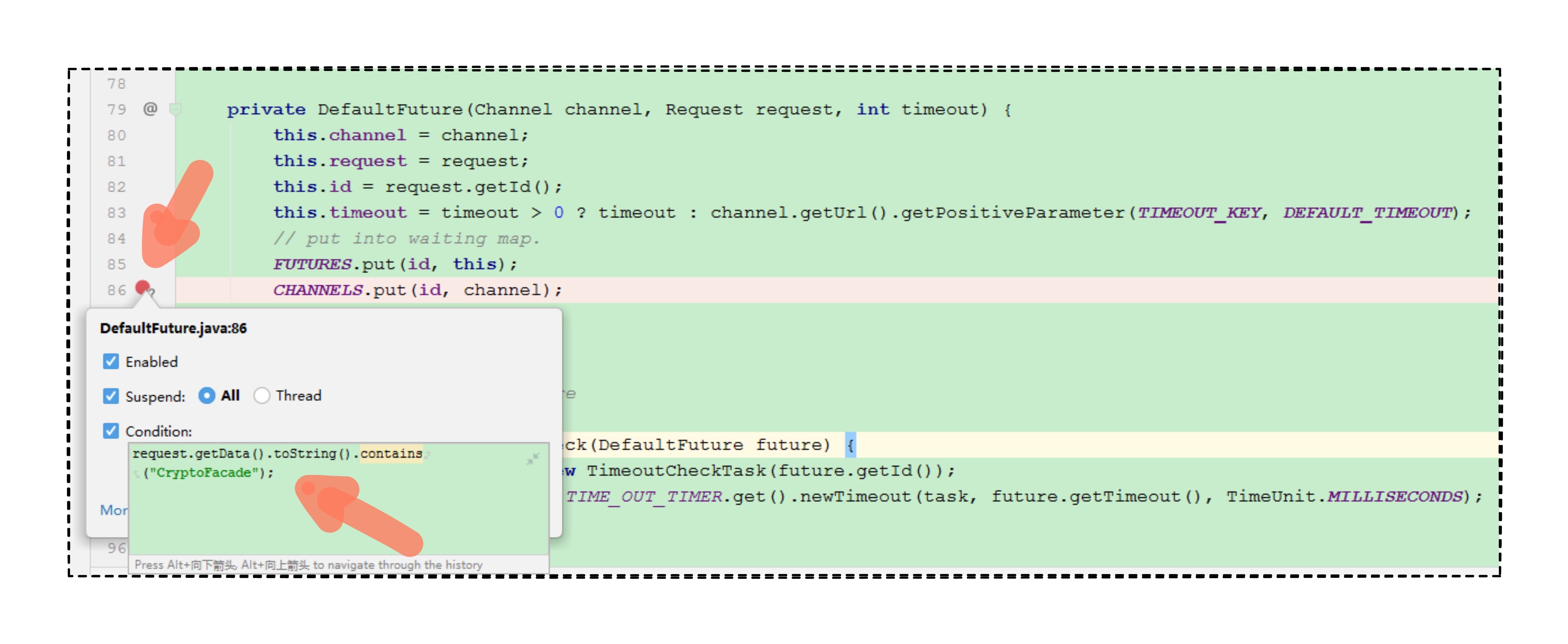
Task: Click the "CryptoFacade" string literal in condition
Action: point(204,472)
